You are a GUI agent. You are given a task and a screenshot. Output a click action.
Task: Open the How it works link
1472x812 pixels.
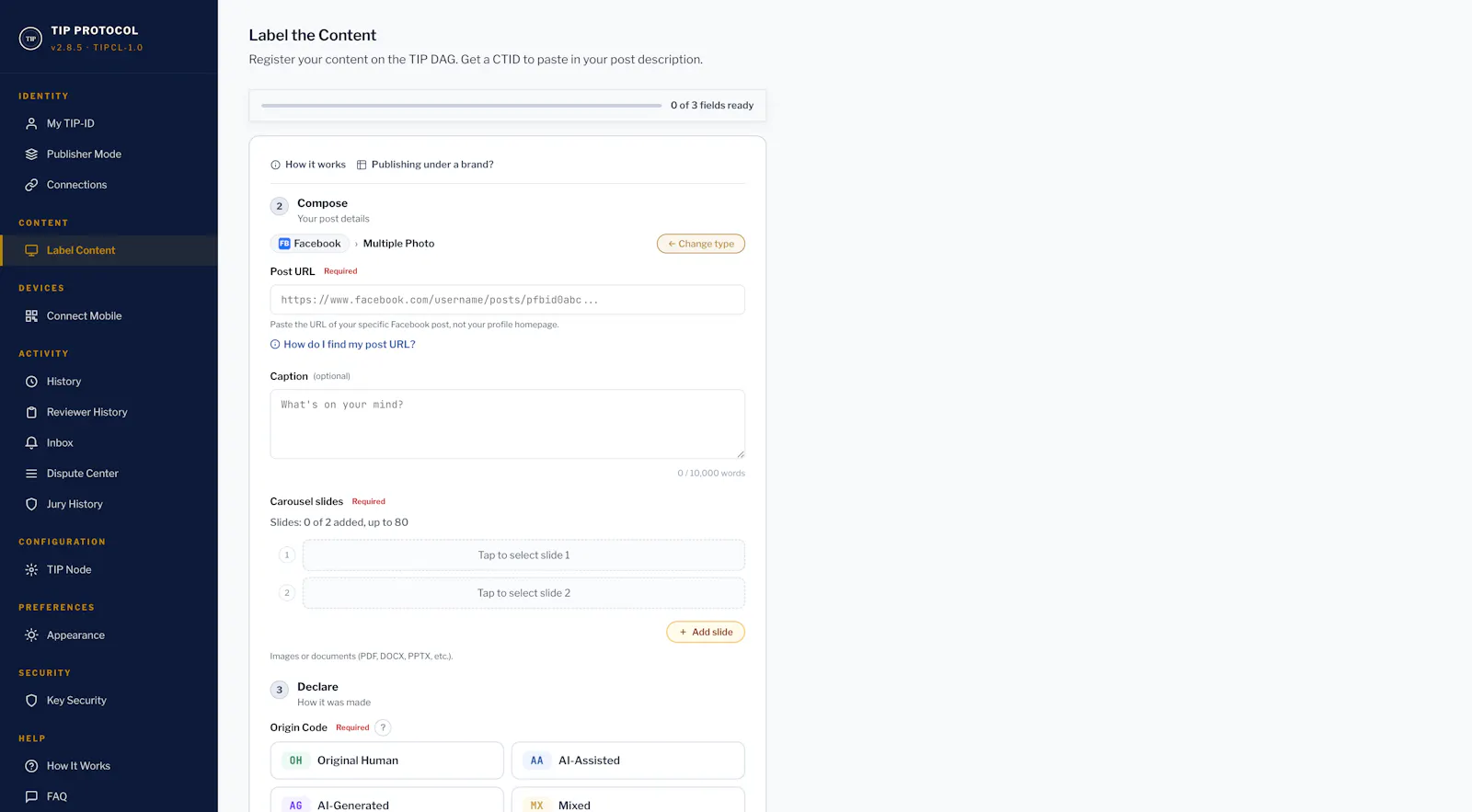[308, 166]
